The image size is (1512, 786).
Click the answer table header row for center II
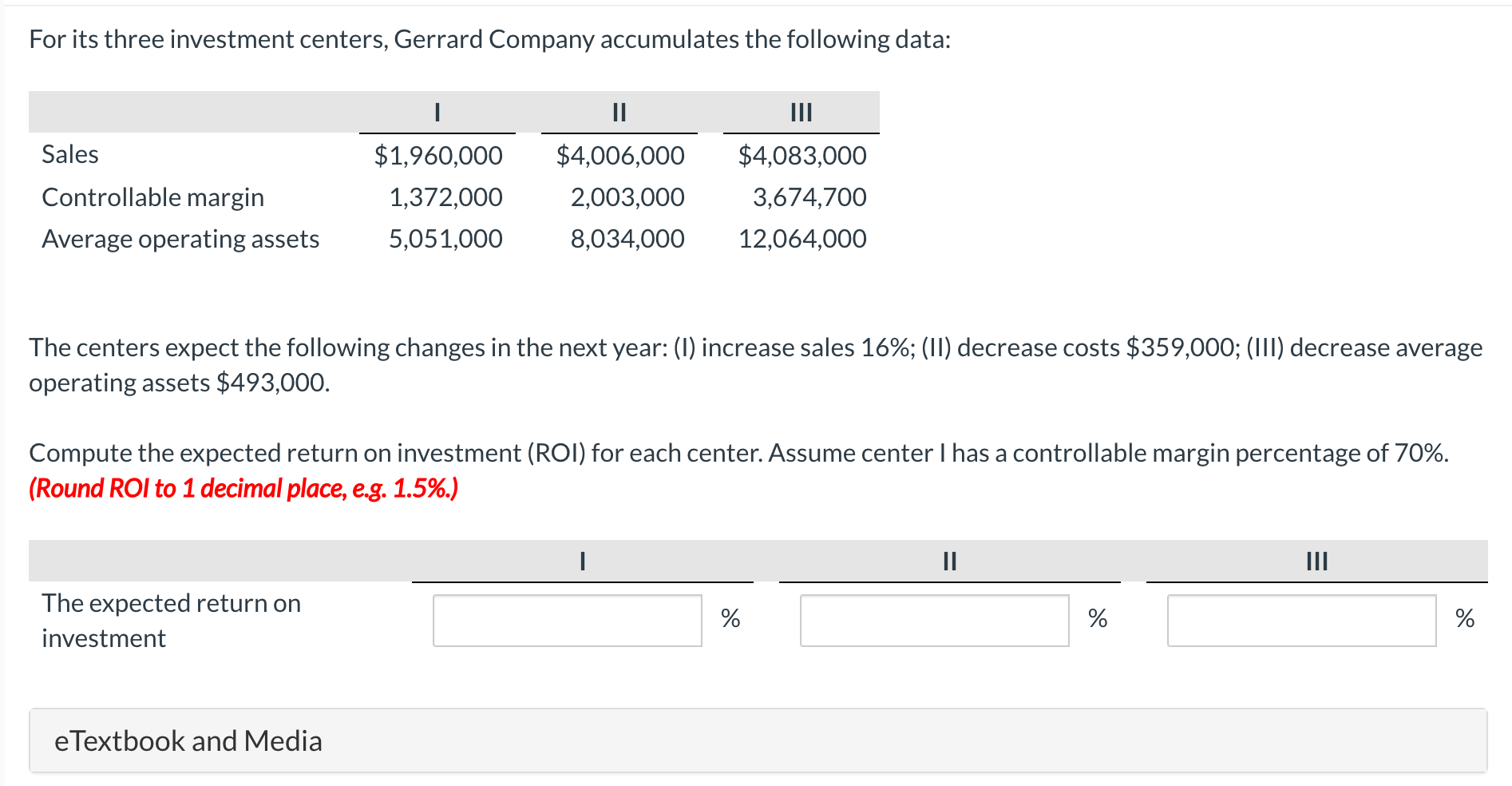pyautogui.click(x=948, y=562)
